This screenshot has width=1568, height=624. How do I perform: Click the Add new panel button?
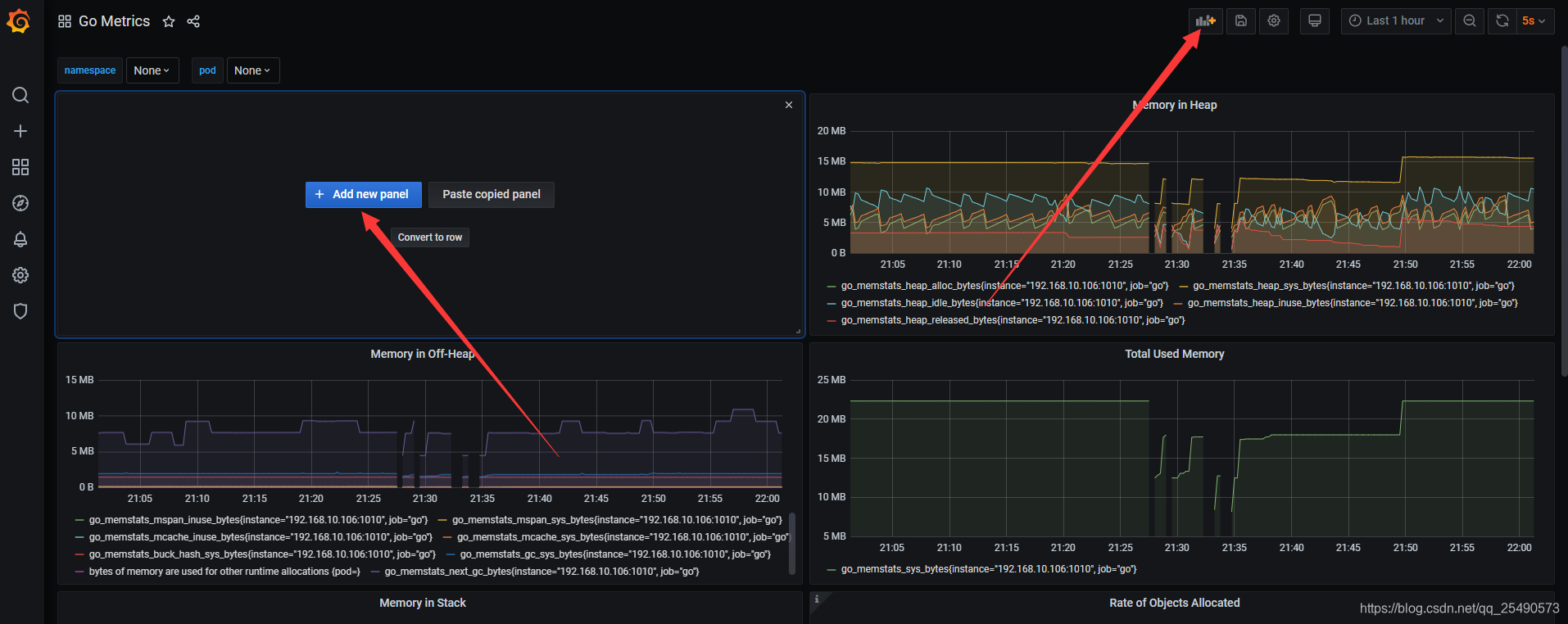point(364,194)
